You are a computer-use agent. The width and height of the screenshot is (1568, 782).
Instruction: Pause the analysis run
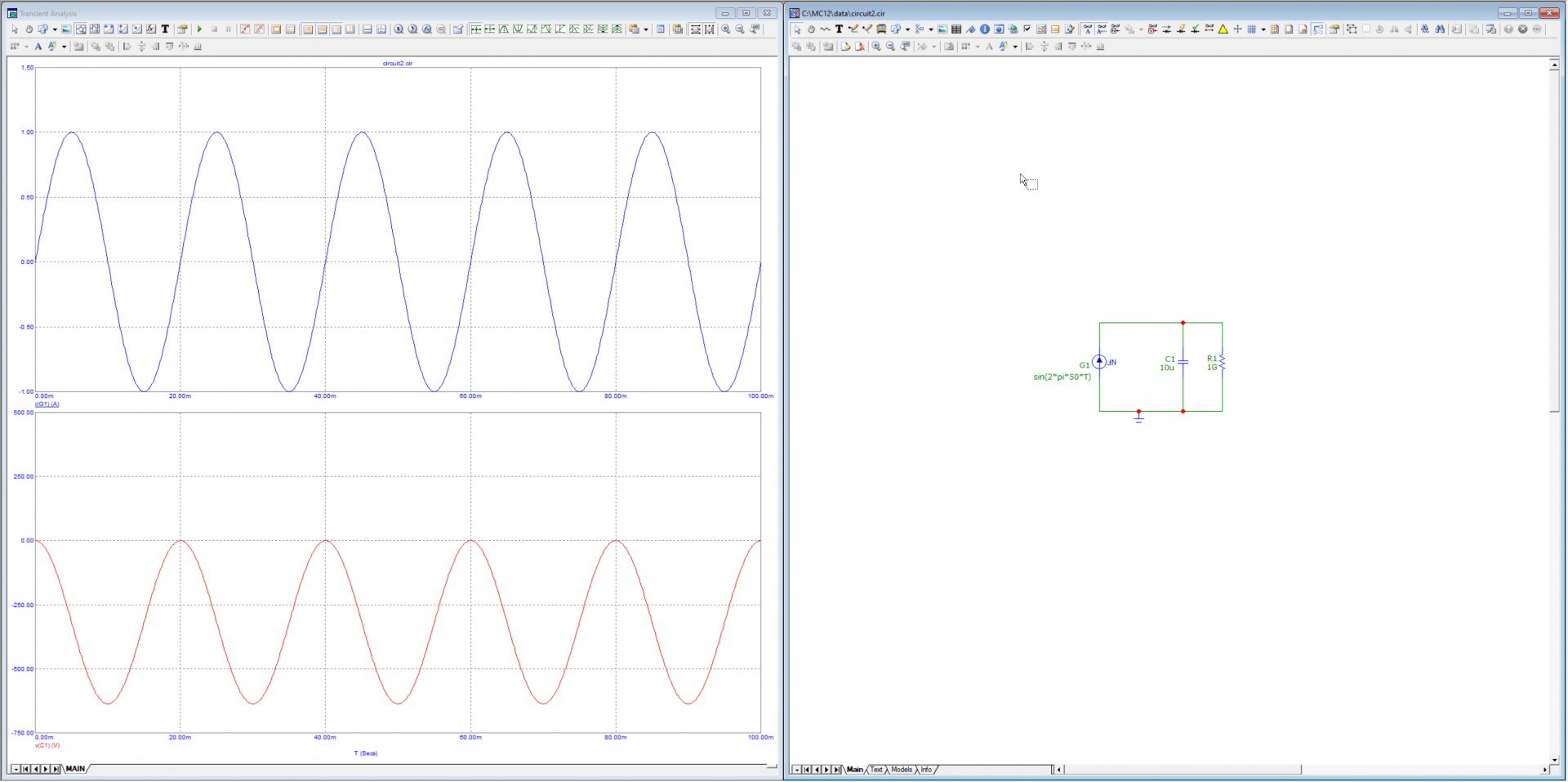pos(229,29)
